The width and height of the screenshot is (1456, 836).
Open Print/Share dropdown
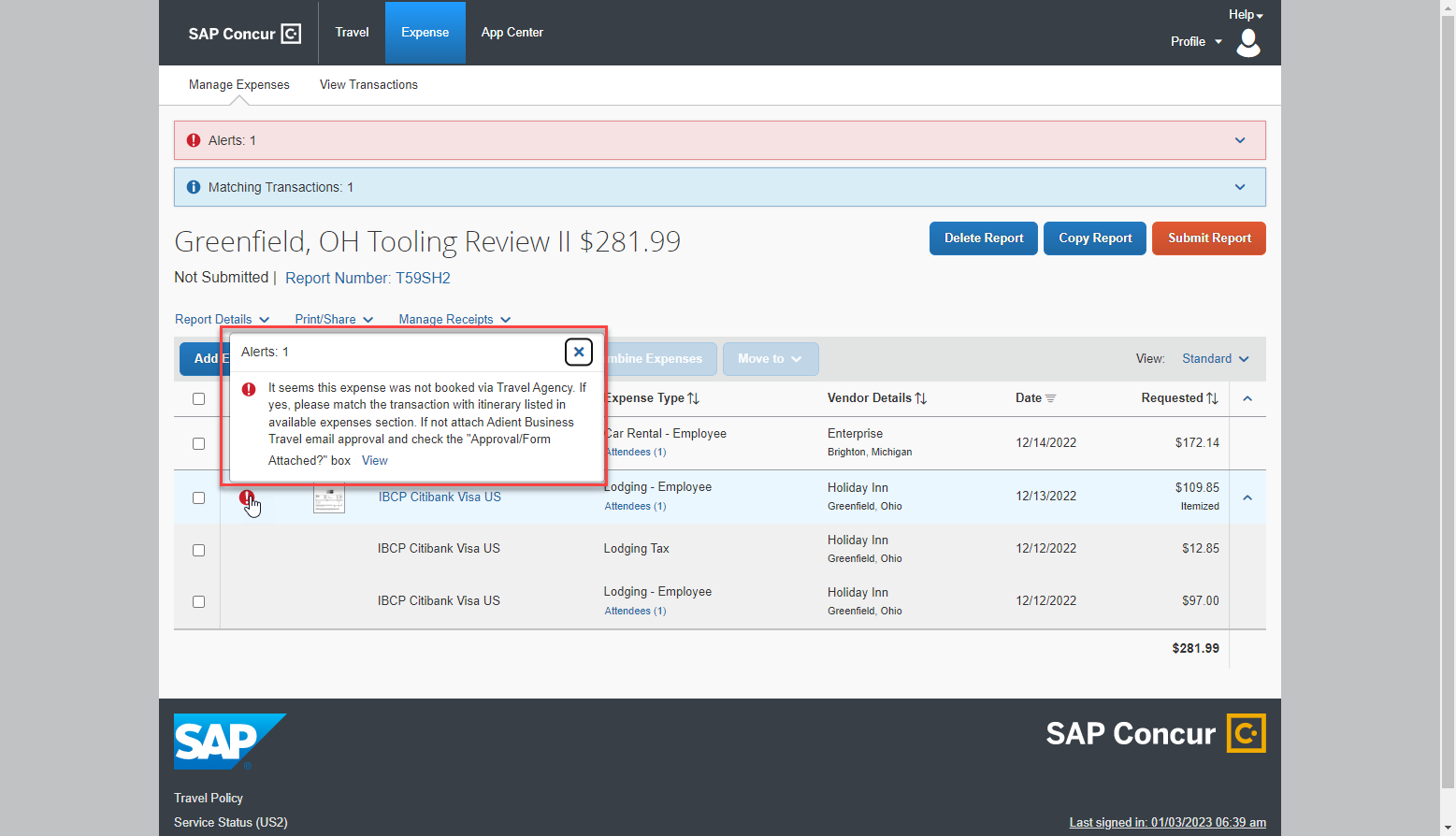[334, 319]
